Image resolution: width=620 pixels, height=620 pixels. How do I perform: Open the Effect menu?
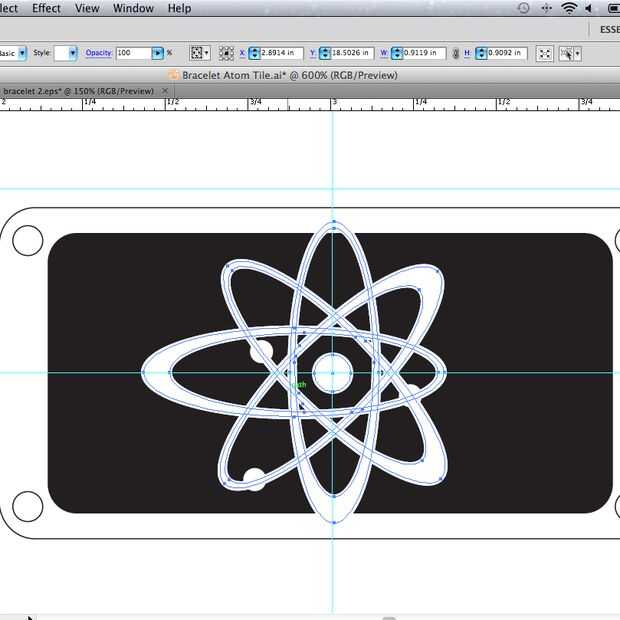[46, 8]
